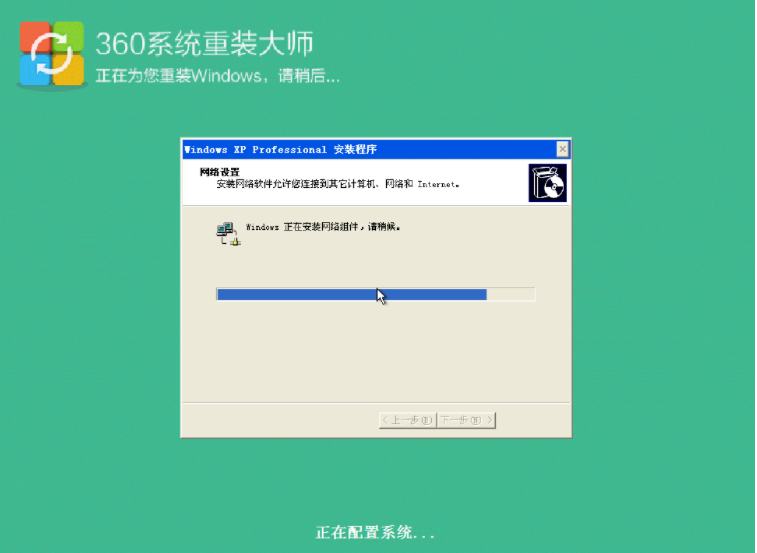Click the network install progress bar
The image size is (757, 553).
tap(376, 294)
